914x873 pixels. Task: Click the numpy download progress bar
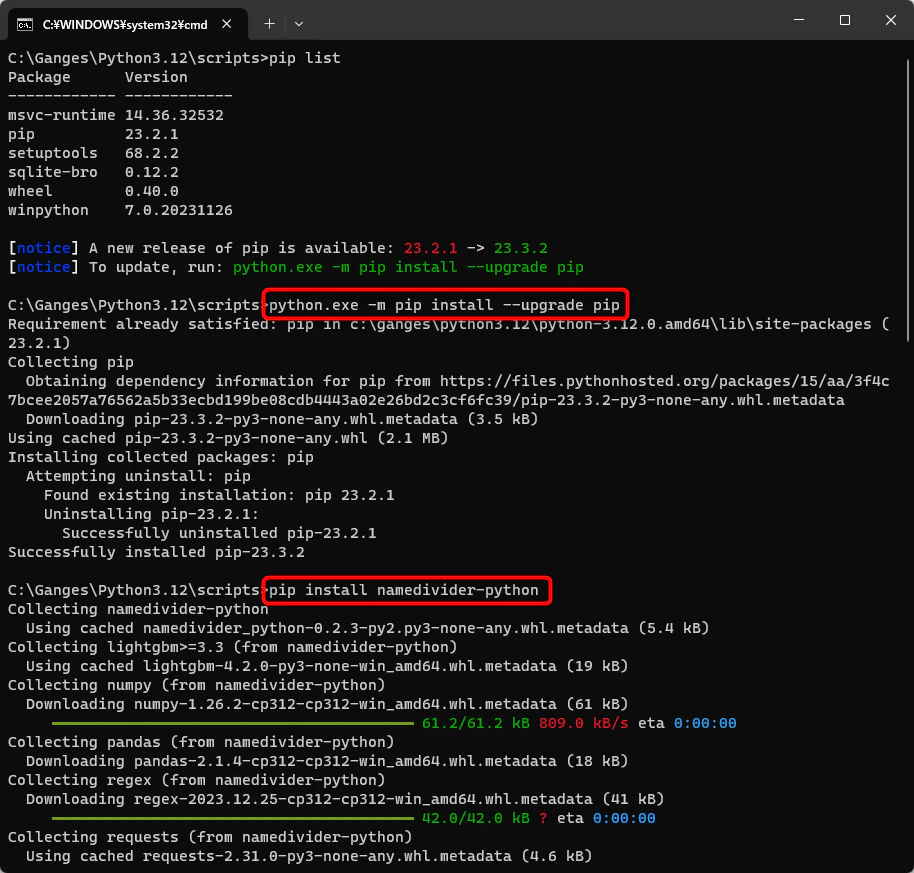(233, 723)
